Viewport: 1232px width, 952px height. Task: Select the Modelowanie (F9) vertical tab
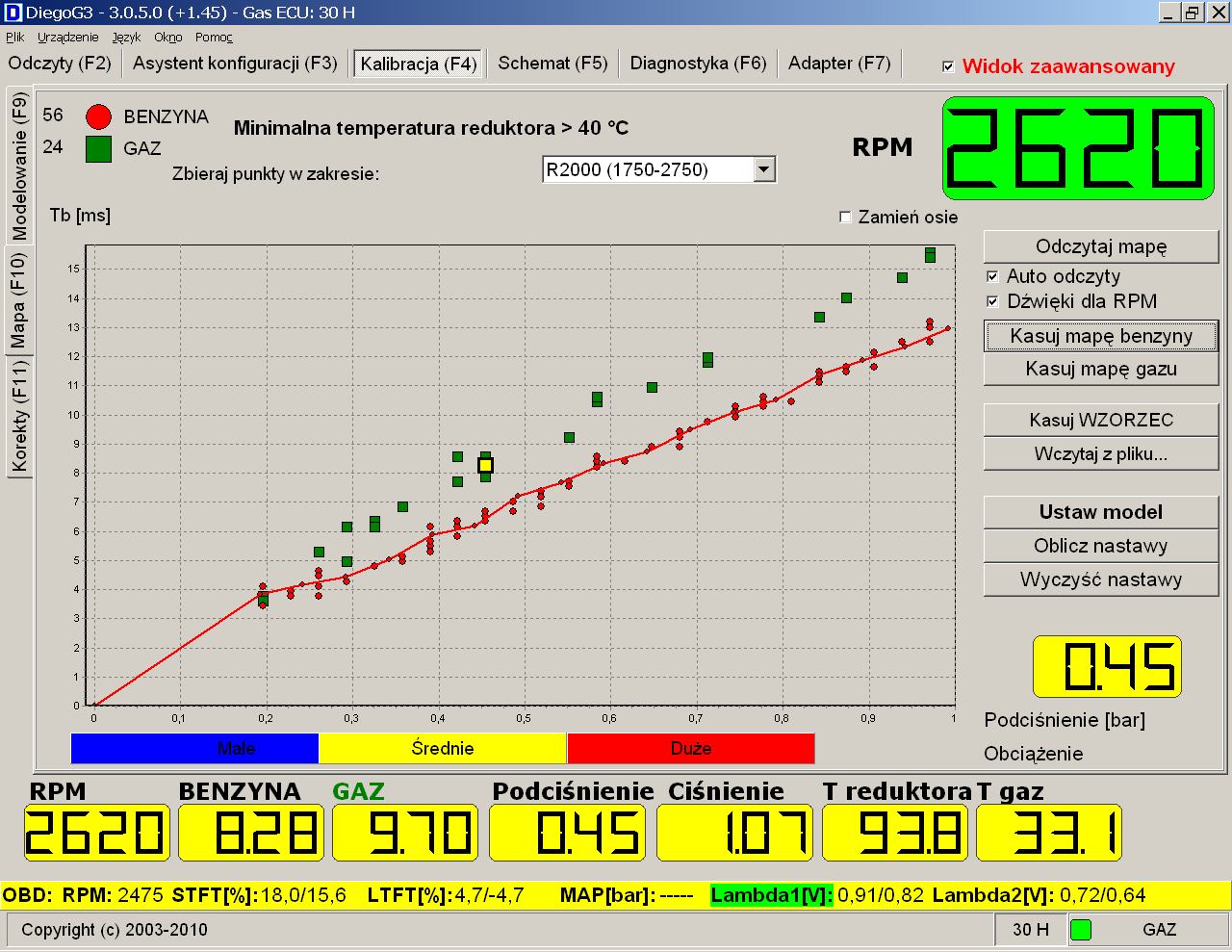click(19, 167)
